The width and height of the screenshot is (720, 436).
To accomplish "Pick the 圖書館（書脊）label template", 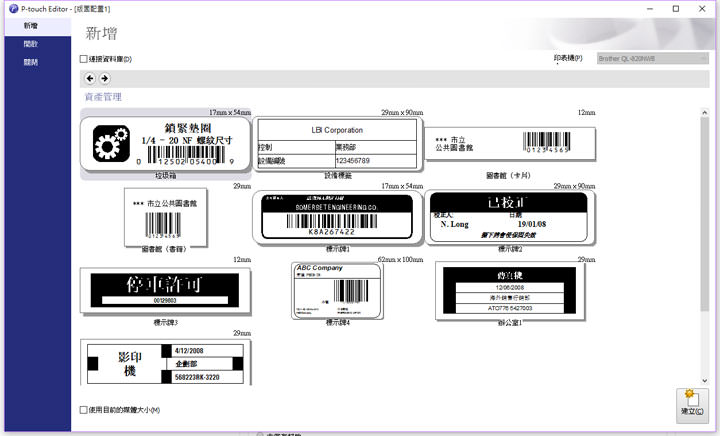I will tap(166, 216).
